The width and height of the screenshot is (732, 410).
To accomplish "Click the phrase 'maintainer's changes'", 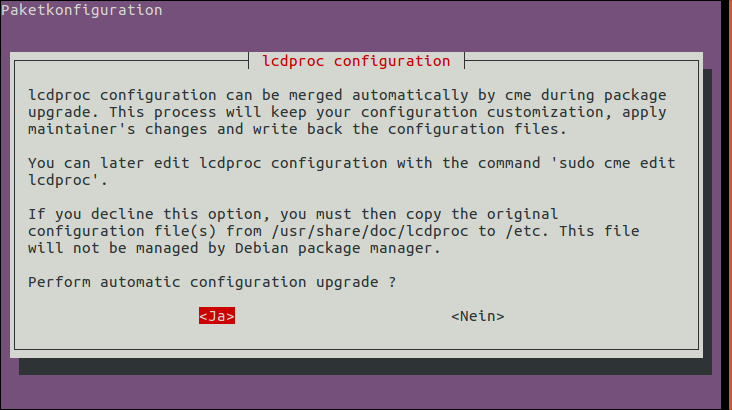I will pyautogui.click(x=117, y=129).
